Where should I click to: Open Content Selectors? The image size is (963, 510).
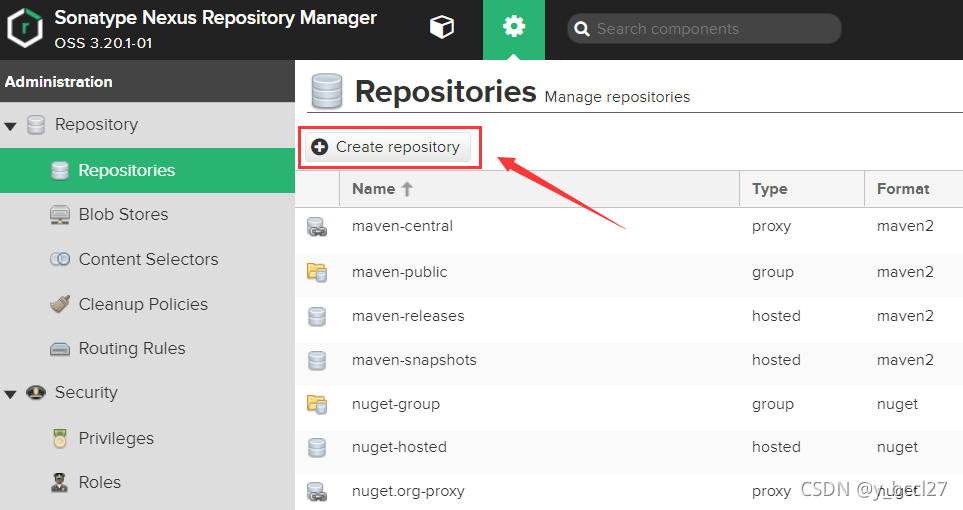[148, 259]
